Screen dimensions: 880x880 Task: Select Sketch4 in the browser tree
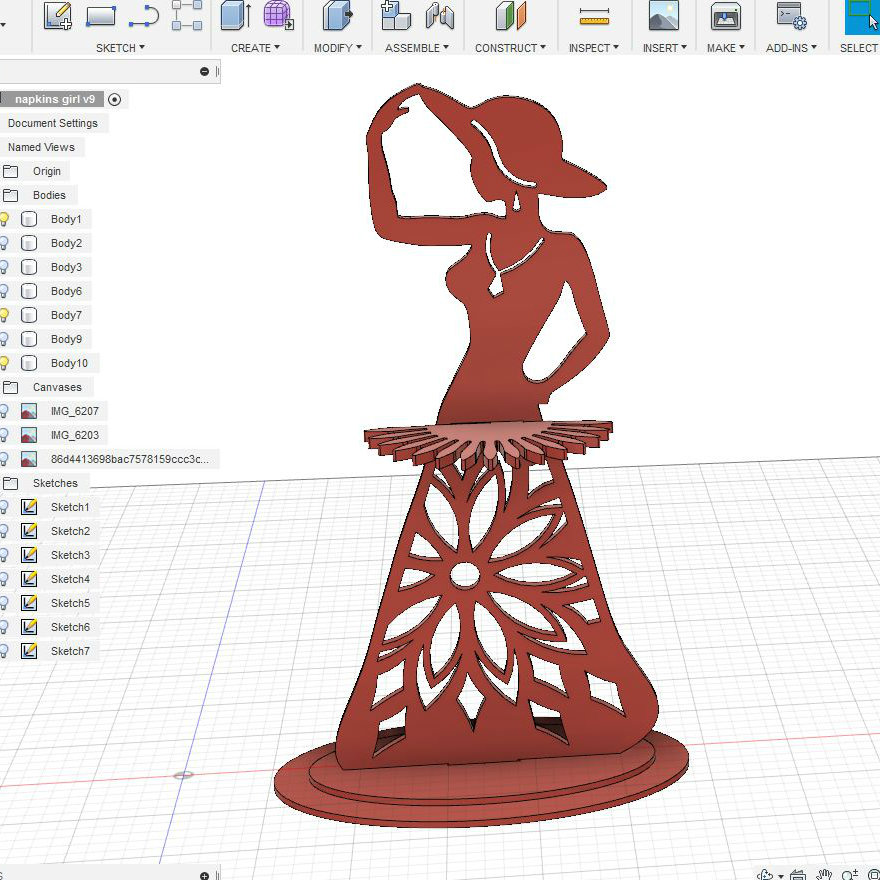tap(70, 579)
